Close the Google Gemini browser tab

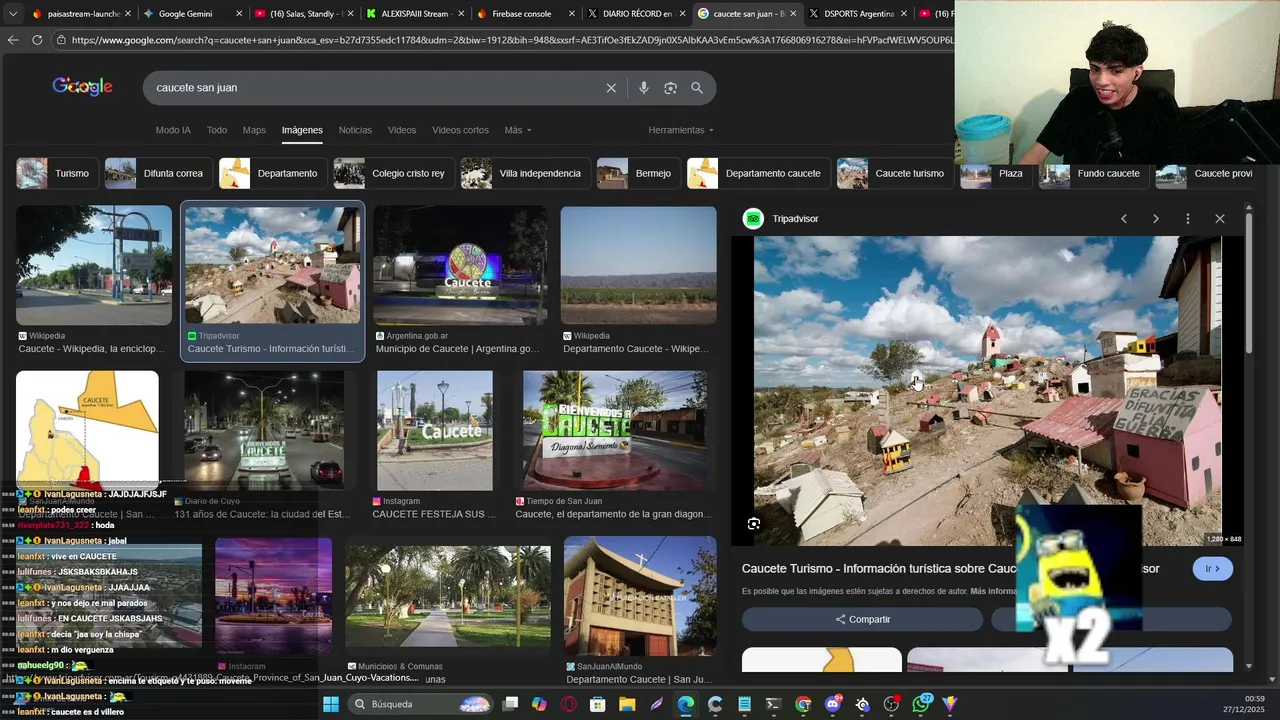coord(239,14)
